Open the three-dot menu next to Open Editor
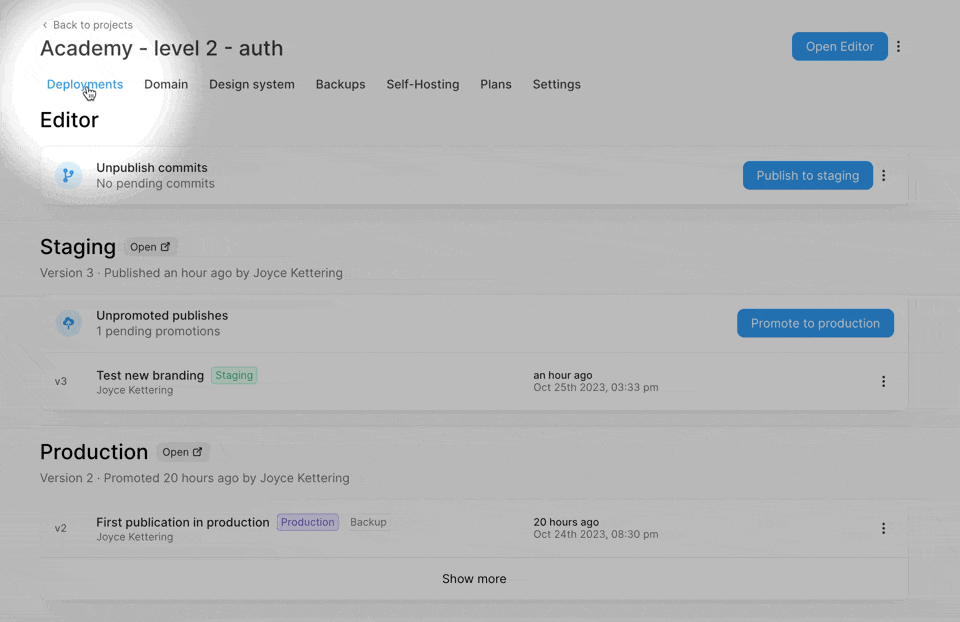The height and width of the screenshot is (622, 960). tap(898, 47)
